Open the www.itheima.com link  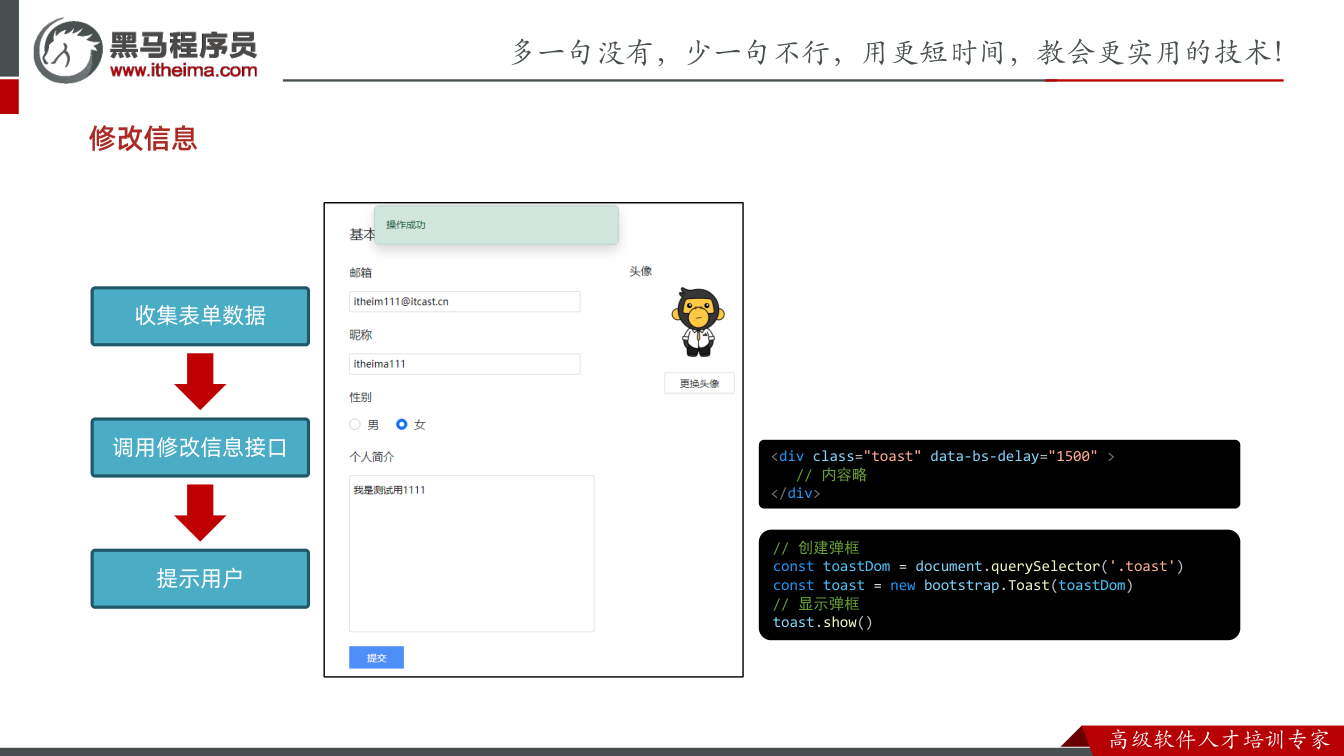click(x=183, y=71)
